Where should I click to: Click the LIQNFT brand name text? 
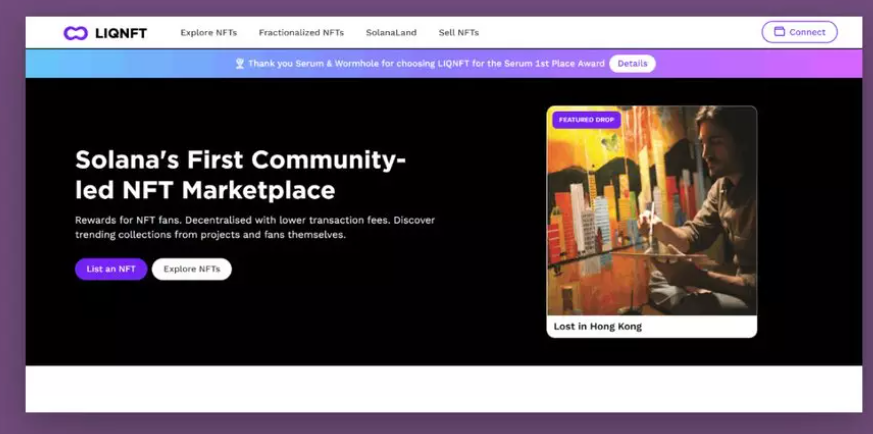pos(121,33)
